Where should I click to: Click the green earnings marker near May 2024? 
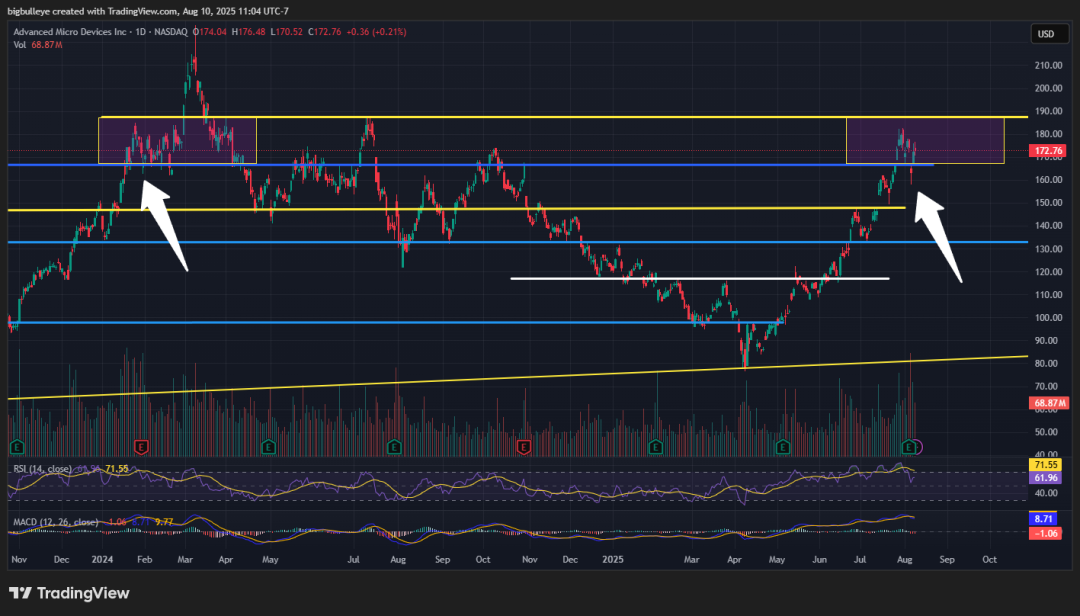click(269, 447)
